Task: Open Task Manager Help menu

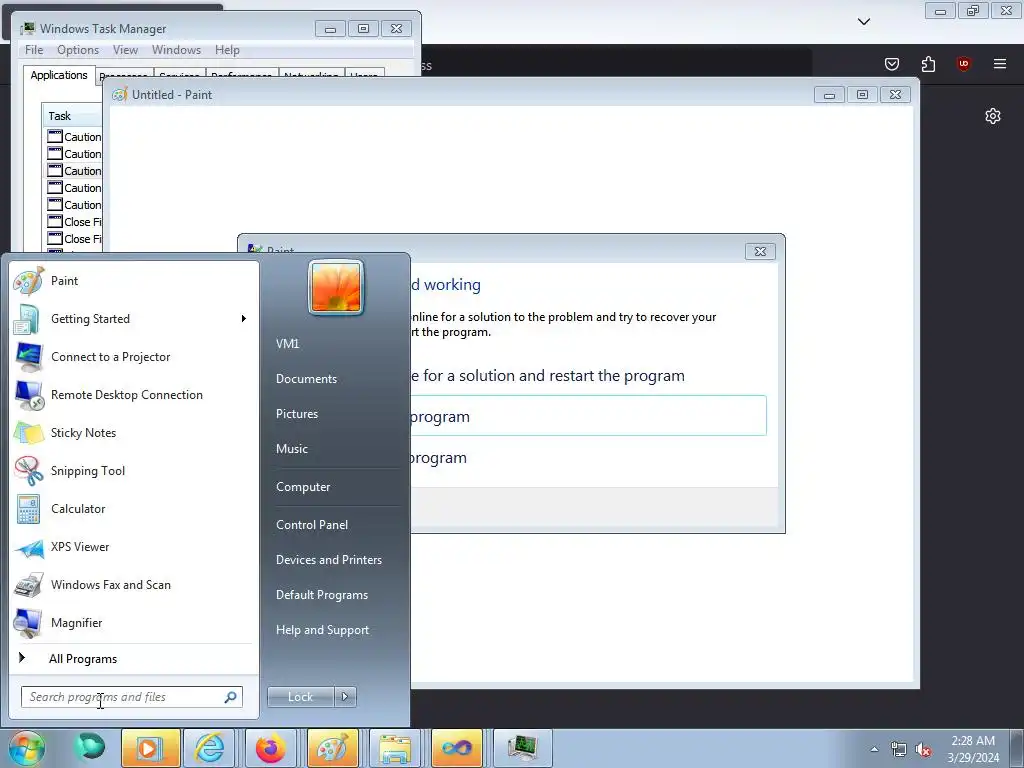Action: click(227, 50)
